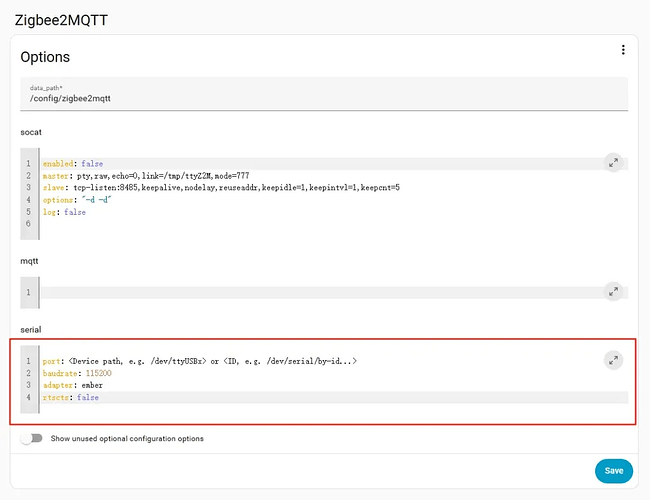This screenshot has width=650, height=500.
Task: Save the Zigbee2MQTT options
Action: [x=614, y=471]
